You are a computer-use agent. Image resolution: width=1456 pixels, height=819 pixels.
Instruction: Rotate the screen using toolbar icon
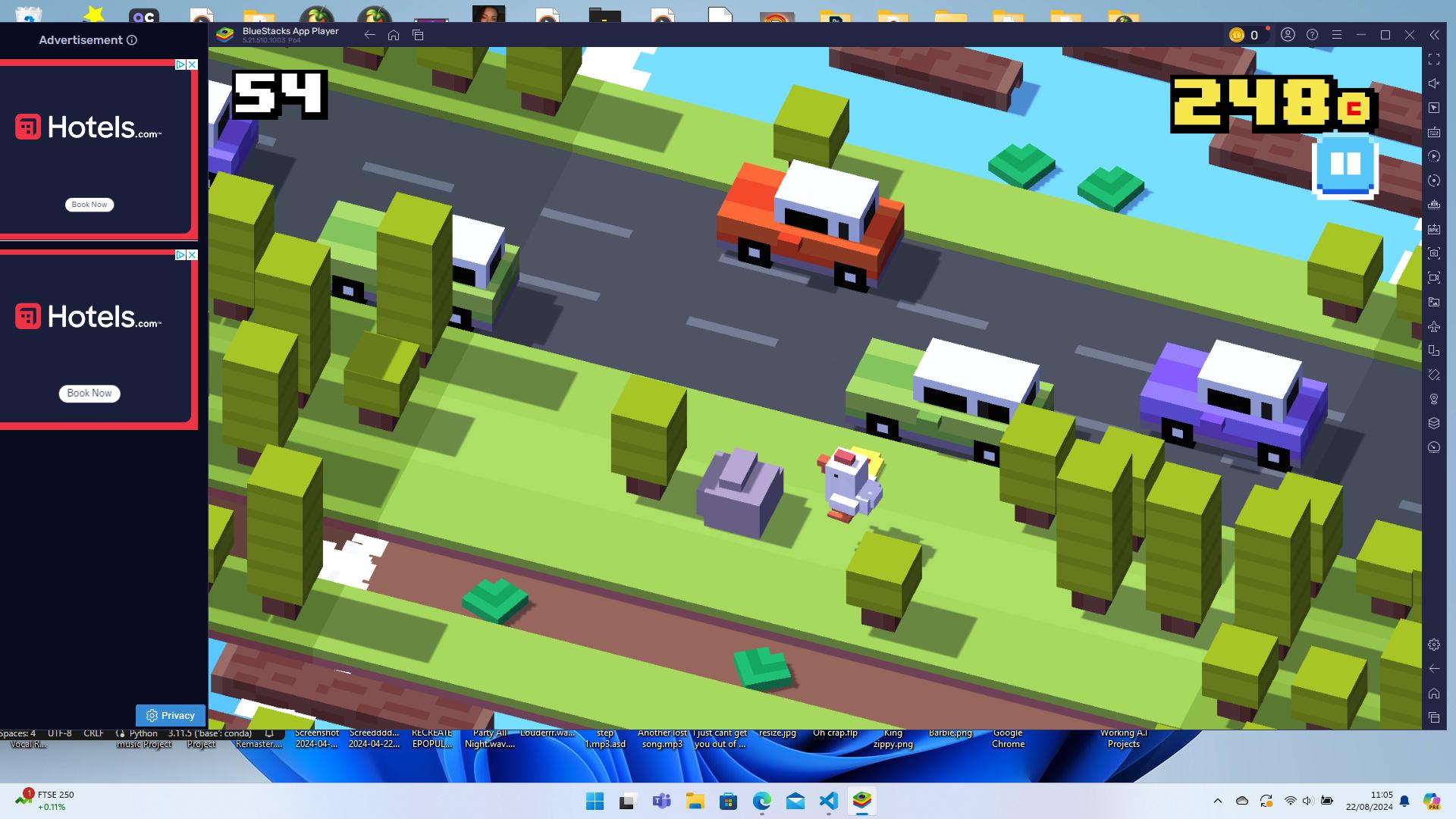point(1434,375)
